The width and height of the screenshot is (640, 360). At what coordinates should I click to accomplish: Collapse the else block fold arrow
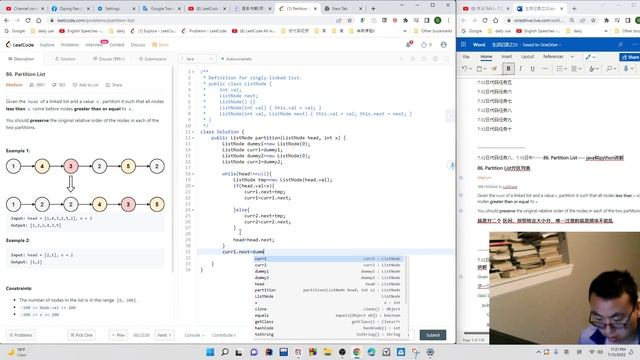coord(193,210)
